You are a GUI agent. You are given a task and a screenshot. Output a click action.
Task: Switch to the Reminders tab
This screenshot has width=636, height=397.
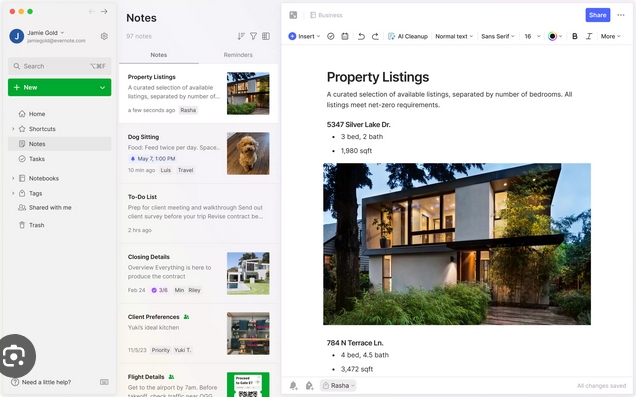238,55
